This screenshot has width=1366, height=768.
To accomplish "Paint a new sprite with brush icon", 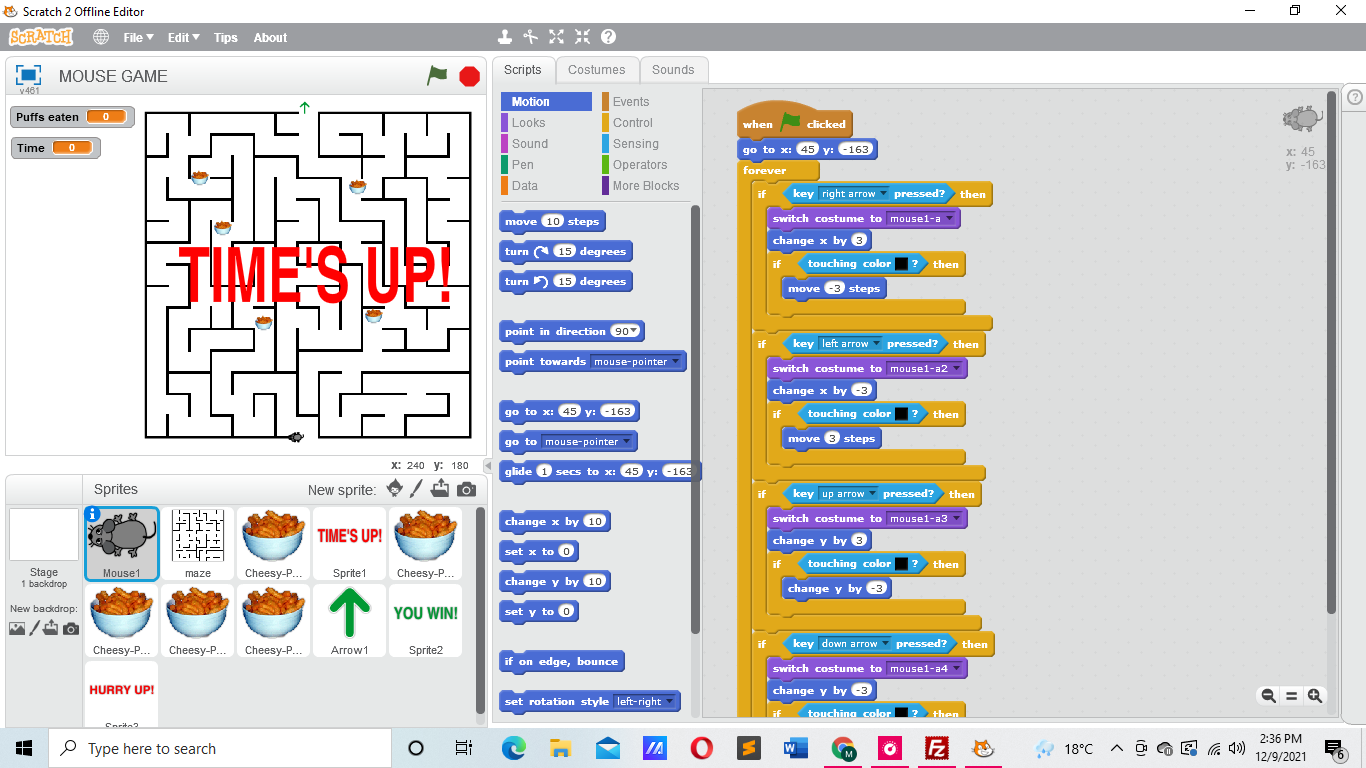I will pos(418,489).
